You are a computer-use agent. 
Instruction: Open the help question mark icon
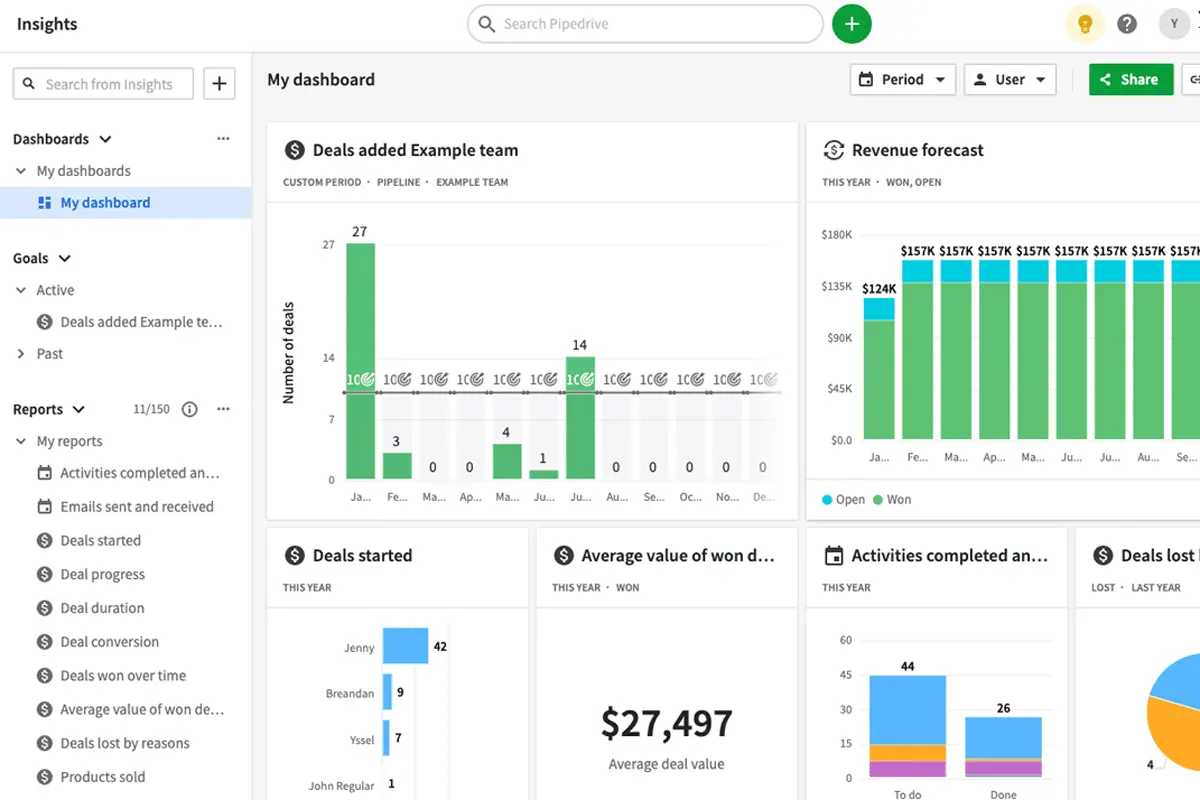[x=1127, y=24]
